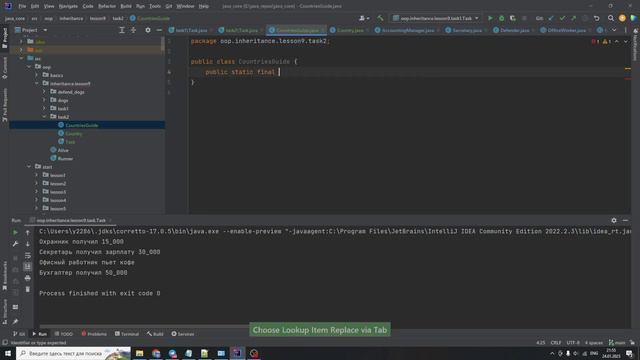Select the Runner class in project tree
This screenshot has height=360, width=640.
(65, 158)
